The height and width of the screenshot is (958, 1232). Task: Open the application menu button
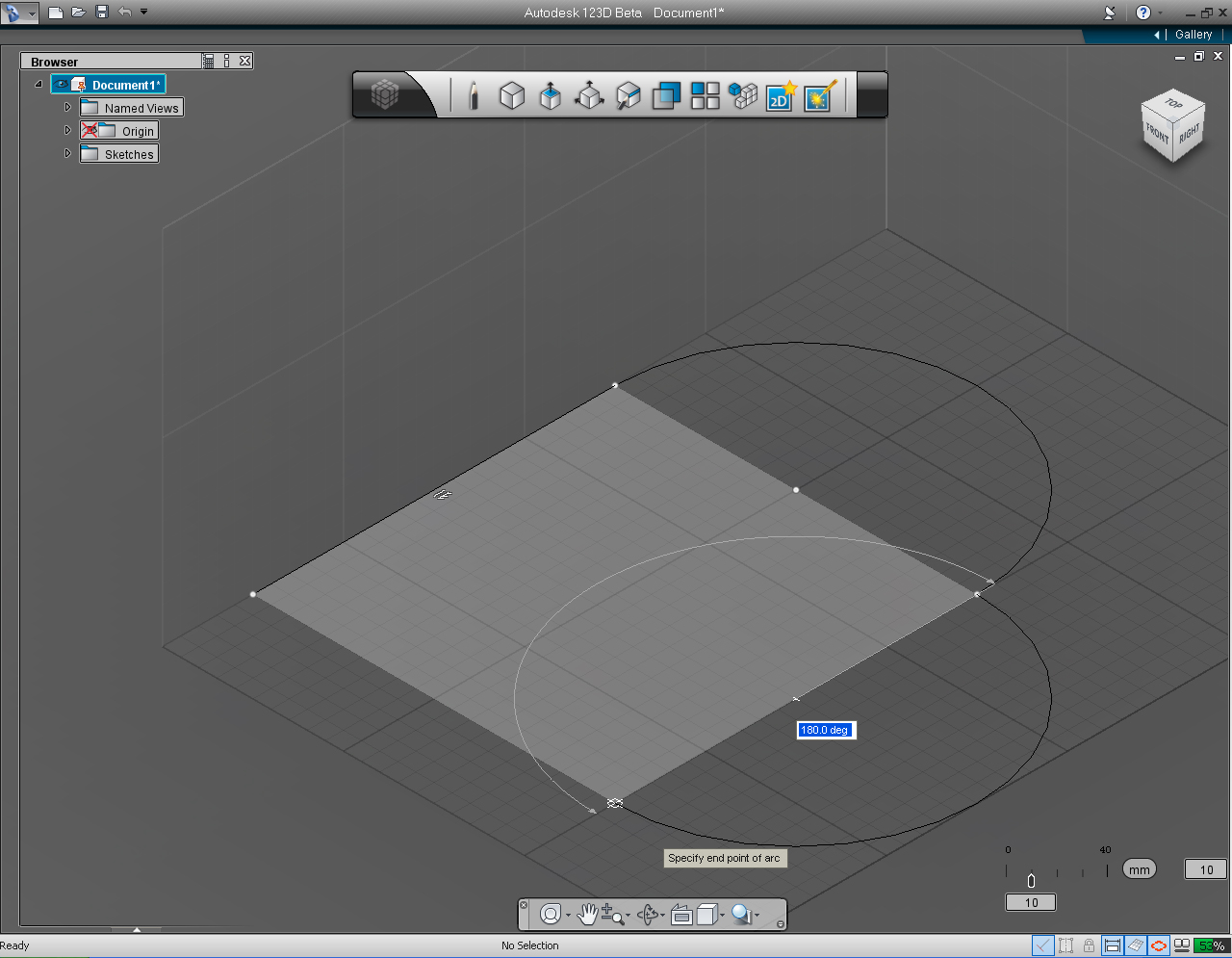18,13
